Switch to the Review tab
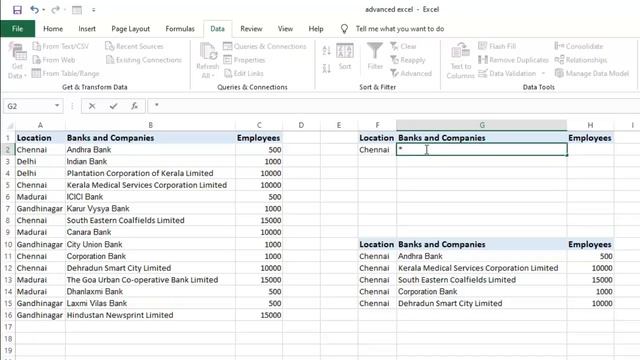Screen dimensions: 640x360 pyautogui.click(x=251, y=29)
